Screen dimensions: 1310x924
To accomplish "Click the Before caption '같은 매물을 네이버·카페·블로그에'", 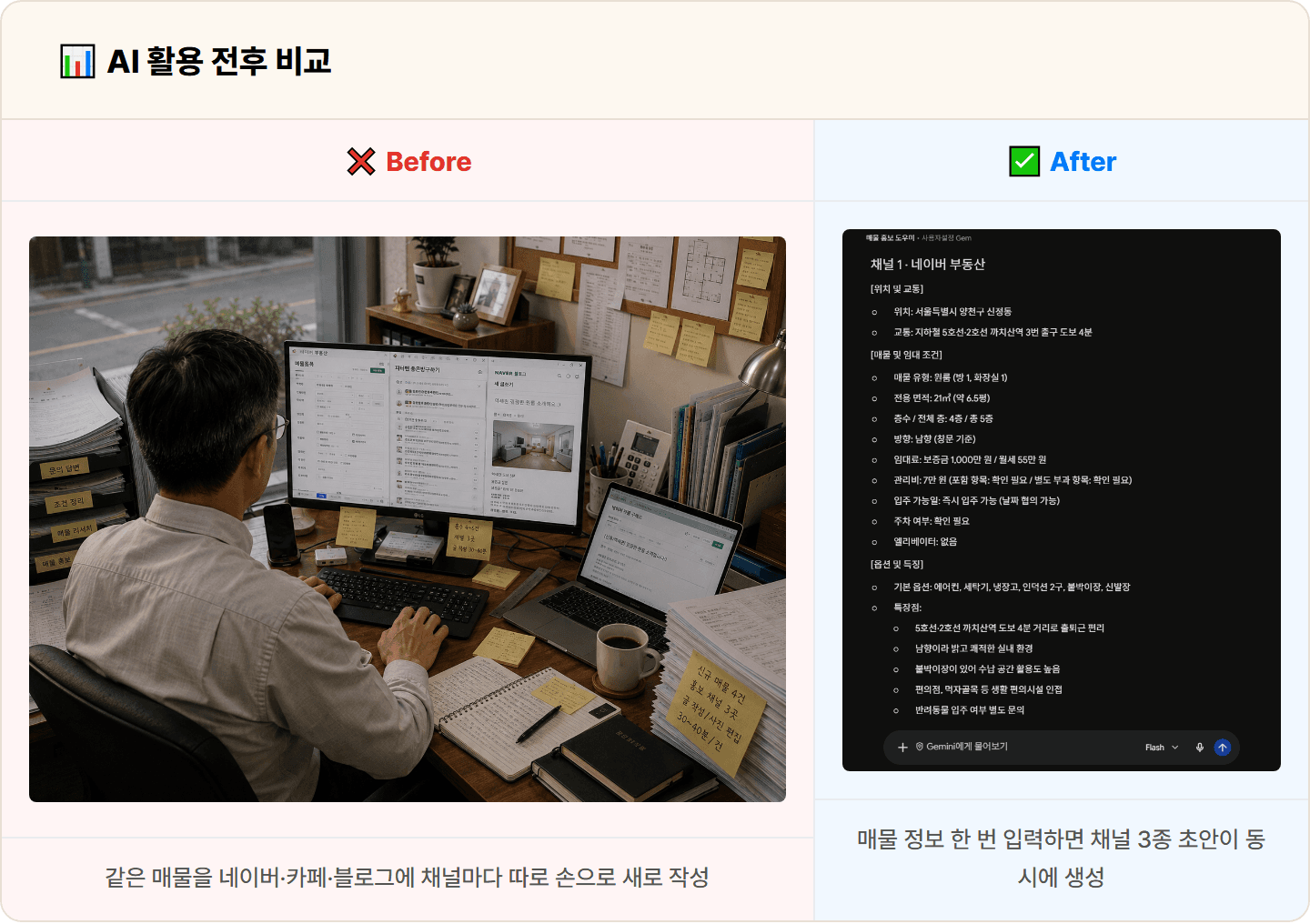I will point(407,878).
